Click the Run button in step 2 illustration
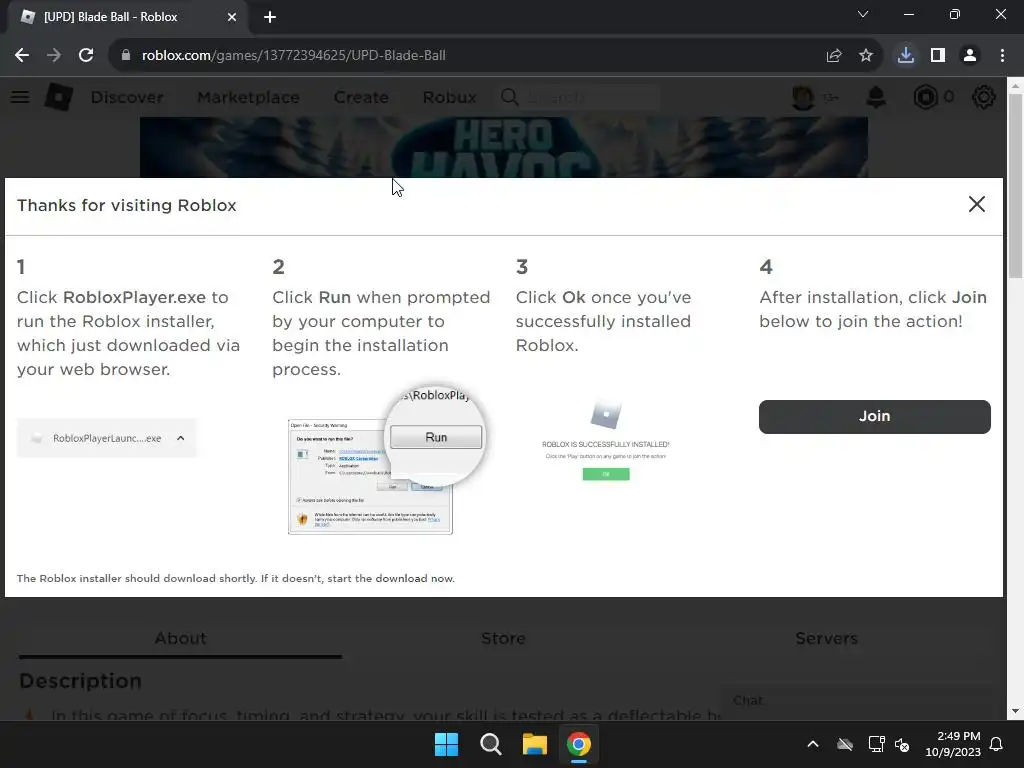The image size is (1024, 768). coord(436,438)
